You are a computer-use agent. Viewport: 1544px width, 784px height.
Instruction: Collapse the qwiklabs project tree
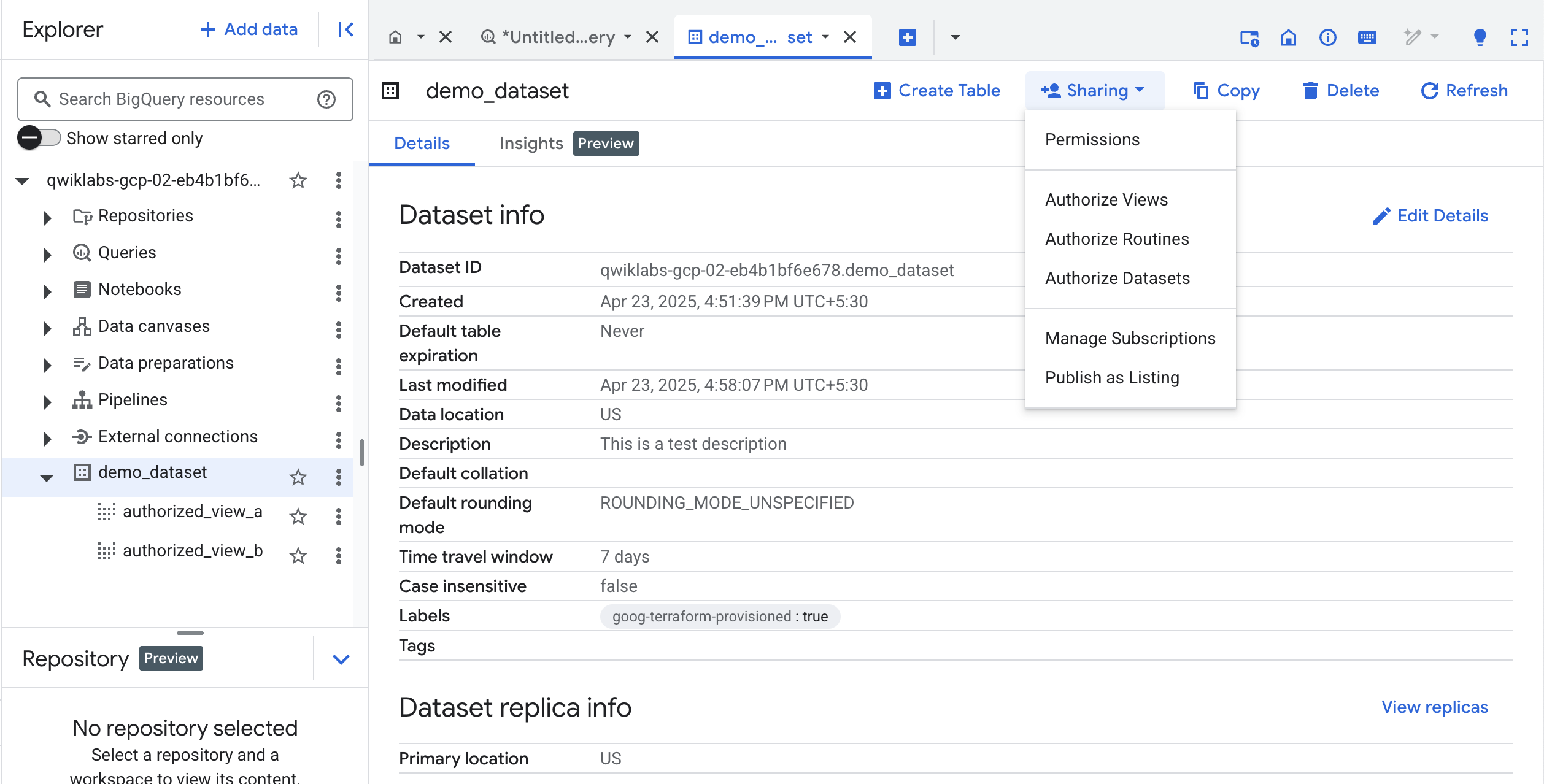click(x=23, y=181)
